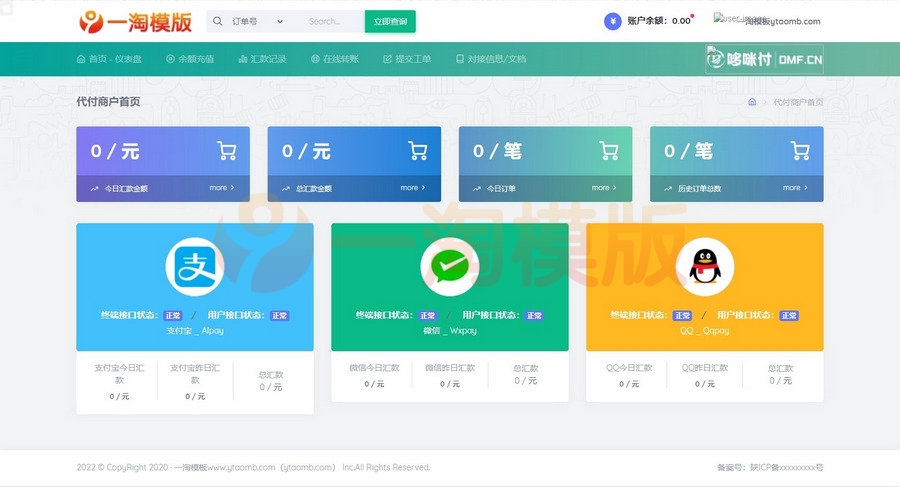Click the yen account balance icon
Screen dimensions: 900x487
pyautogui.click(x=613, y=21)
